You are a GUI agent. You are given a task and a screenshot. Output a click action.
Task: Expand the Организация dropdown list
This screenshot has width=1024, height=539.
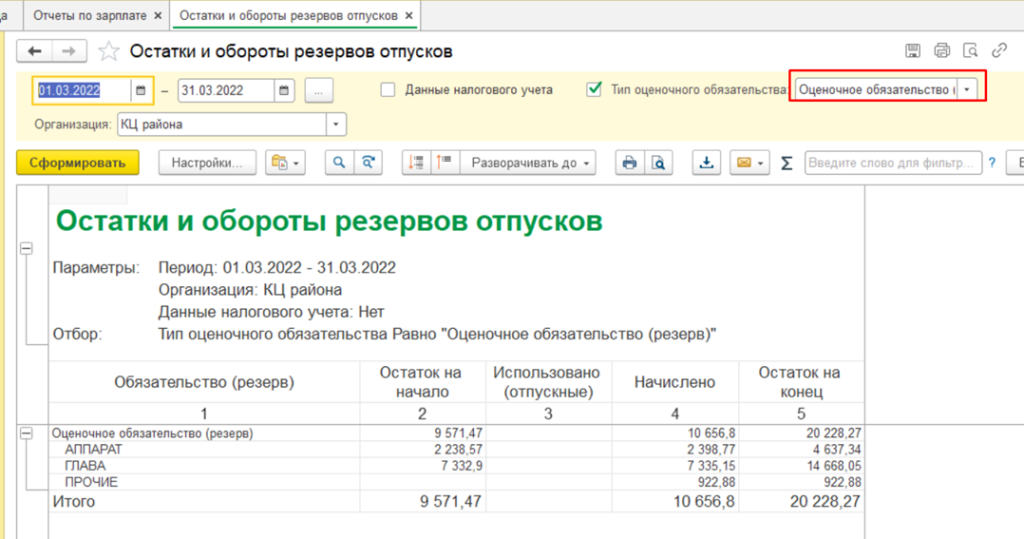[x=336, y=125]
